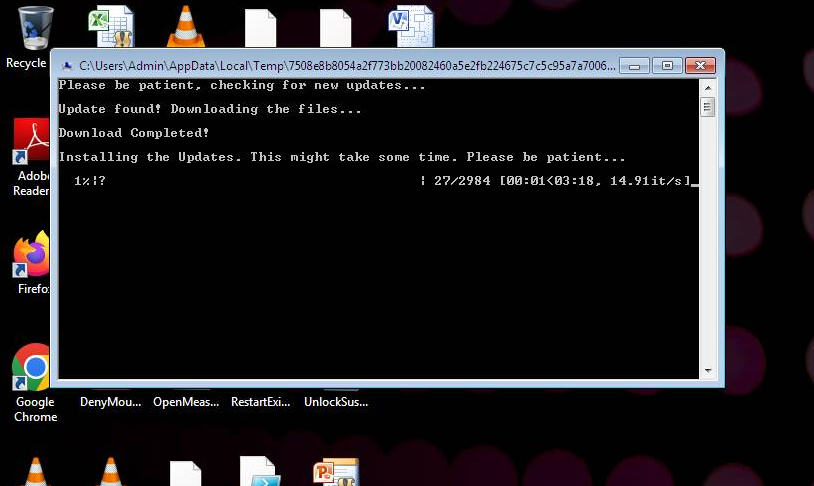Screen dimensions: 814x486
Task: Select the OpenMeas... desktop item
Action: click(183, 402)
